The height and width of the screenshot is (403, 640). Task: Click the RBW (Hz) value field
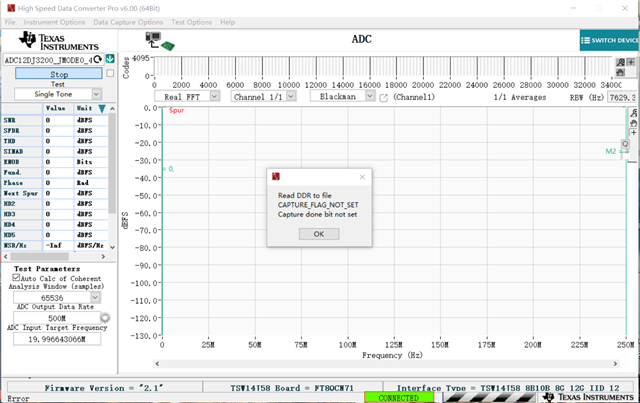622,97
